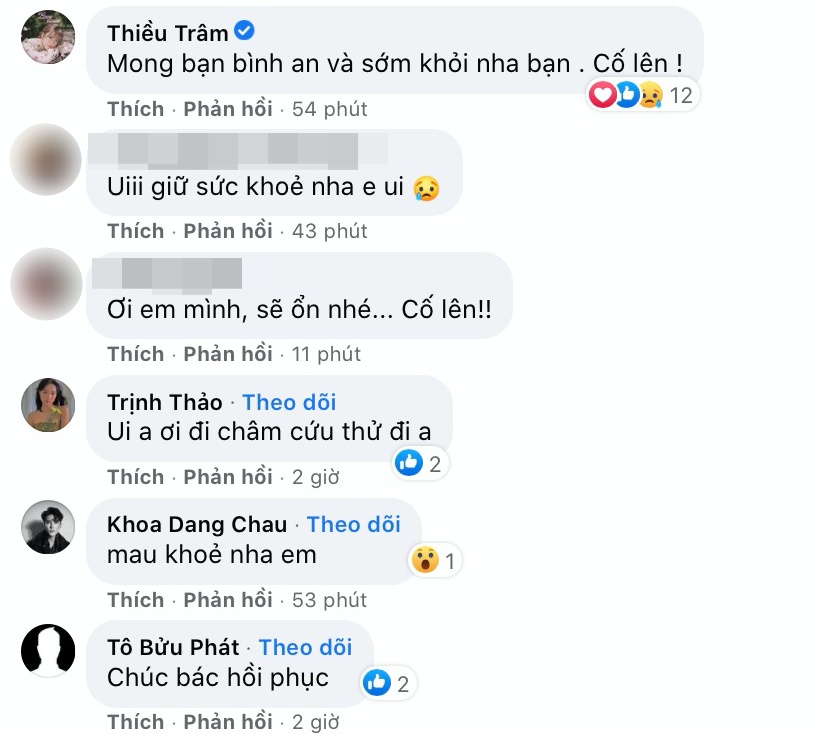Like Thiều Trâm's comment with Thích
827x734 pixels.
135,108
